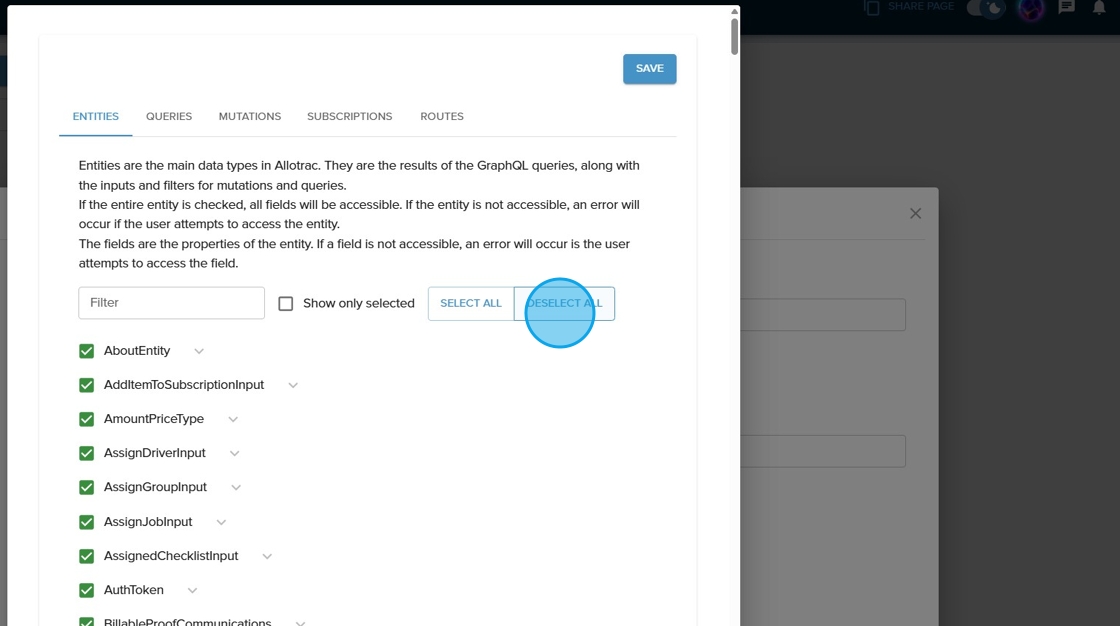1120x626 pixels.
Task: Click the notifications bell icon
Action: point(1100,8)
